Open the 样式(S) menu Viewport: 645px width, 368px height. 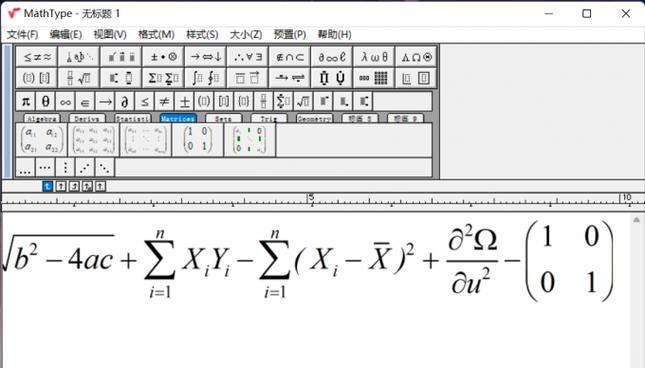(202, 35)
